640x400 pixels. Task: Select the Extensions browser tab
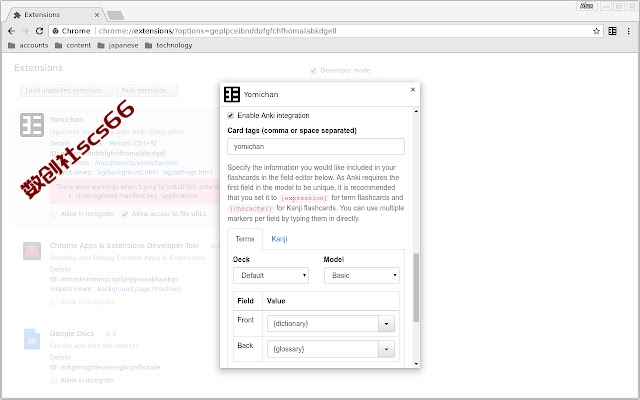point(56,15)
